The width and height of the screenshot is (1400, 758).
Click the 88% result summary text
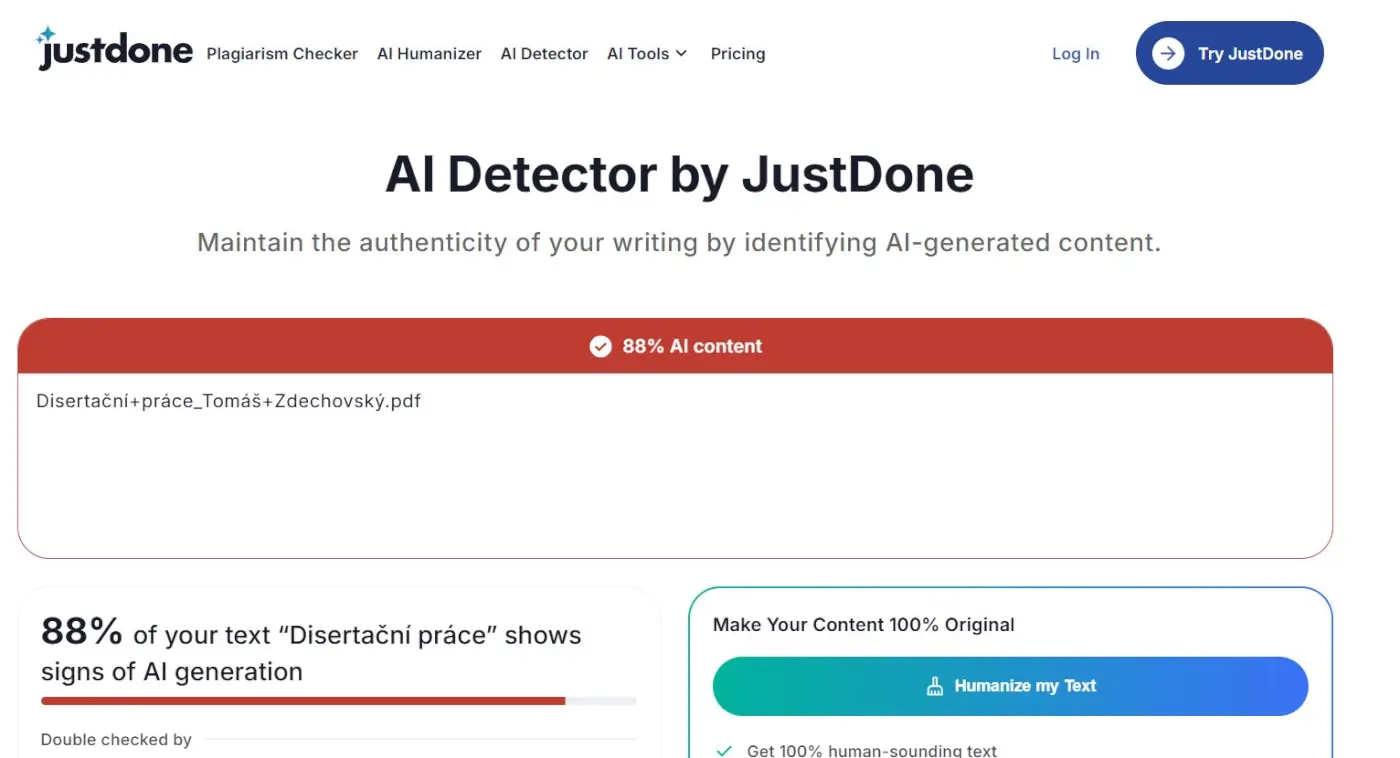point(311,651)
